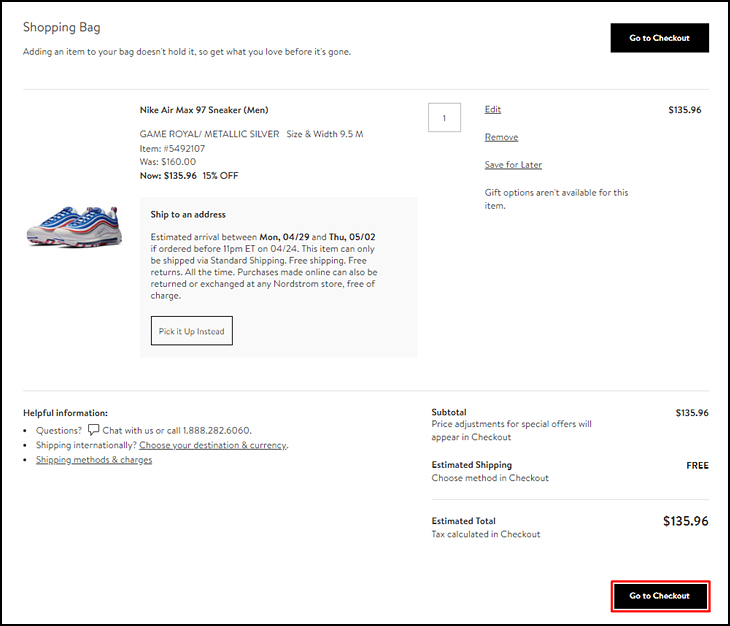Click the Was: $160.00 price text
This screenshot has height=626, width=730.
pyautogui.click(x=168, y=162)
